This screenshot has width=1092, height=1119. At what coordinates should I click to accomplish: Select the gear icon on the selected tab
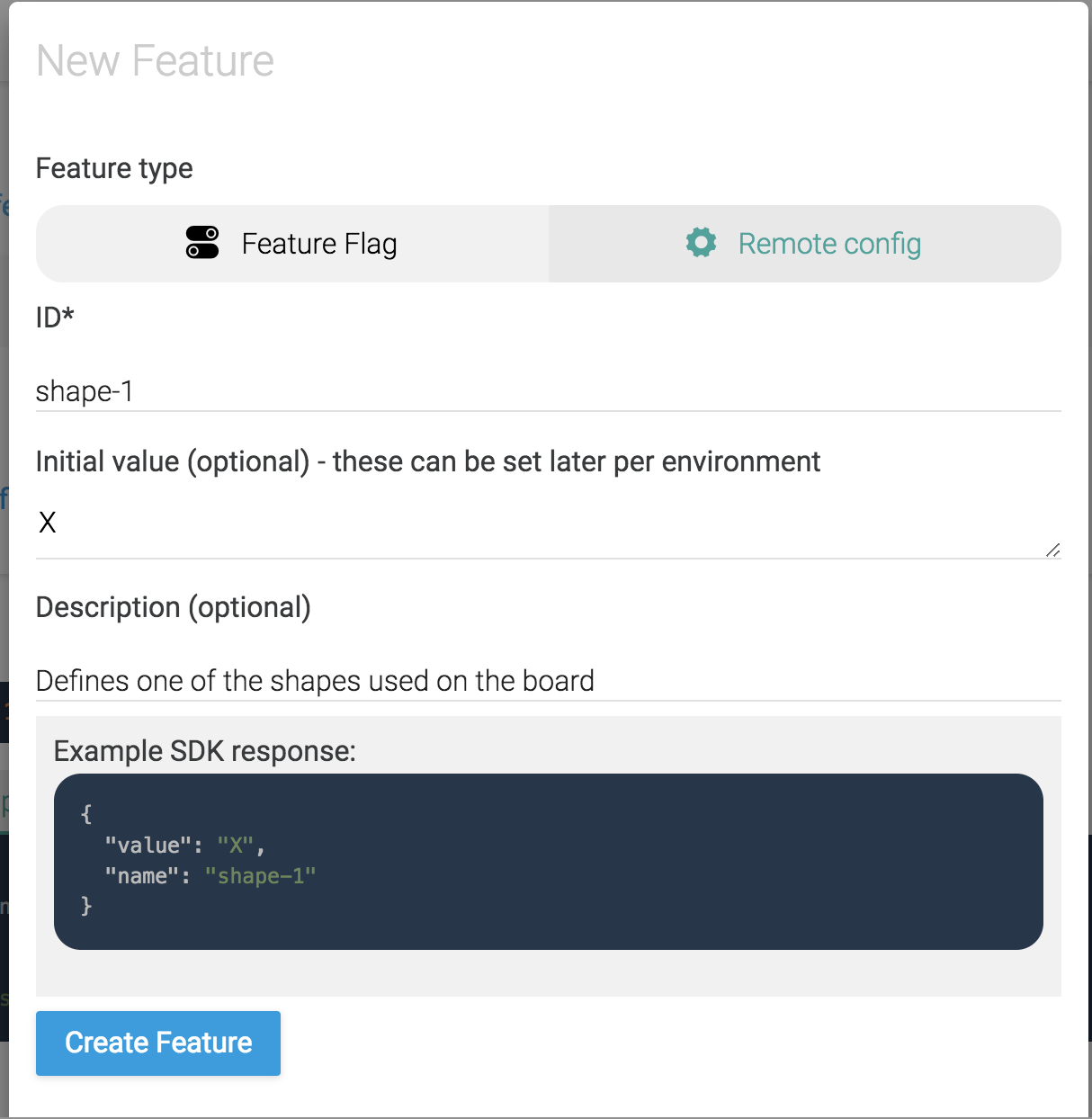701,243
